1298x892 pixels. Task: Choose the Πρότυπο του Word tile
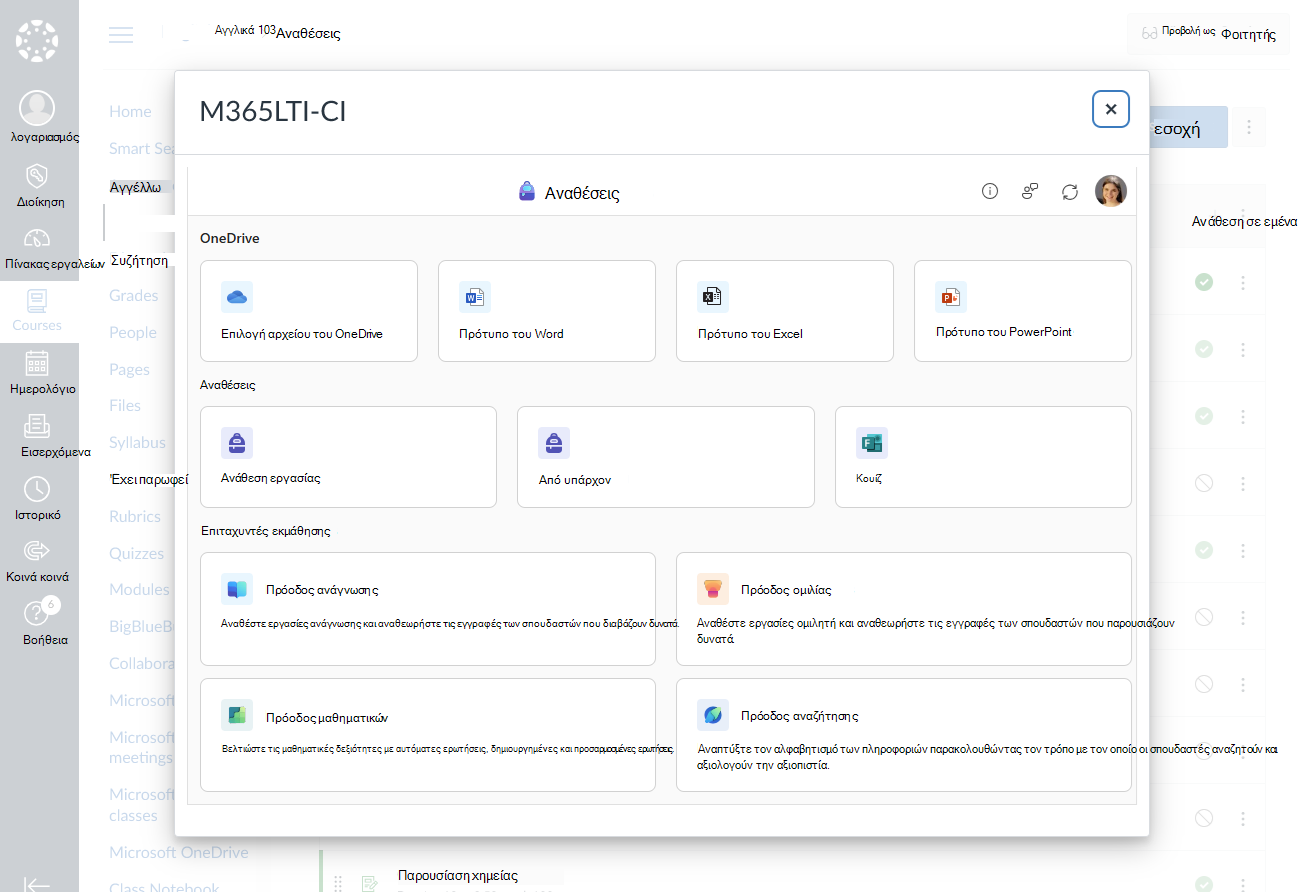point(547,311)
